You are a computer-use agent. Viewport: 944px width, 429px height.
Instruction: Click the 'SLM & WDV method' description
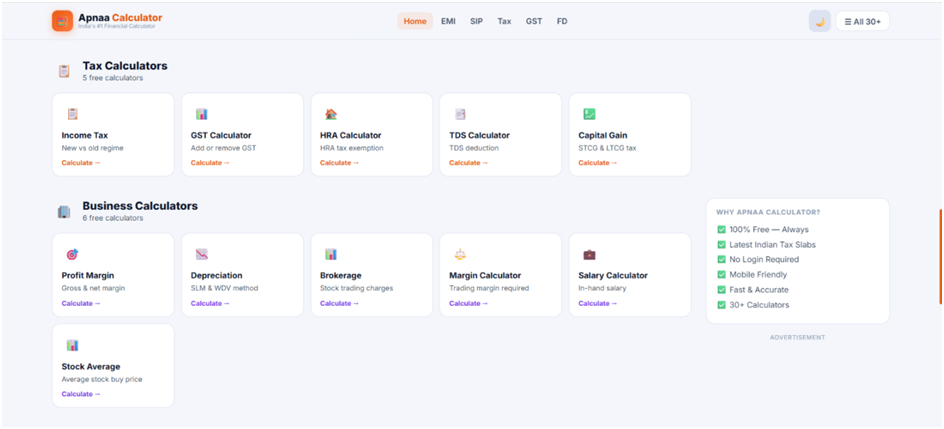click(x=225, y=288)
